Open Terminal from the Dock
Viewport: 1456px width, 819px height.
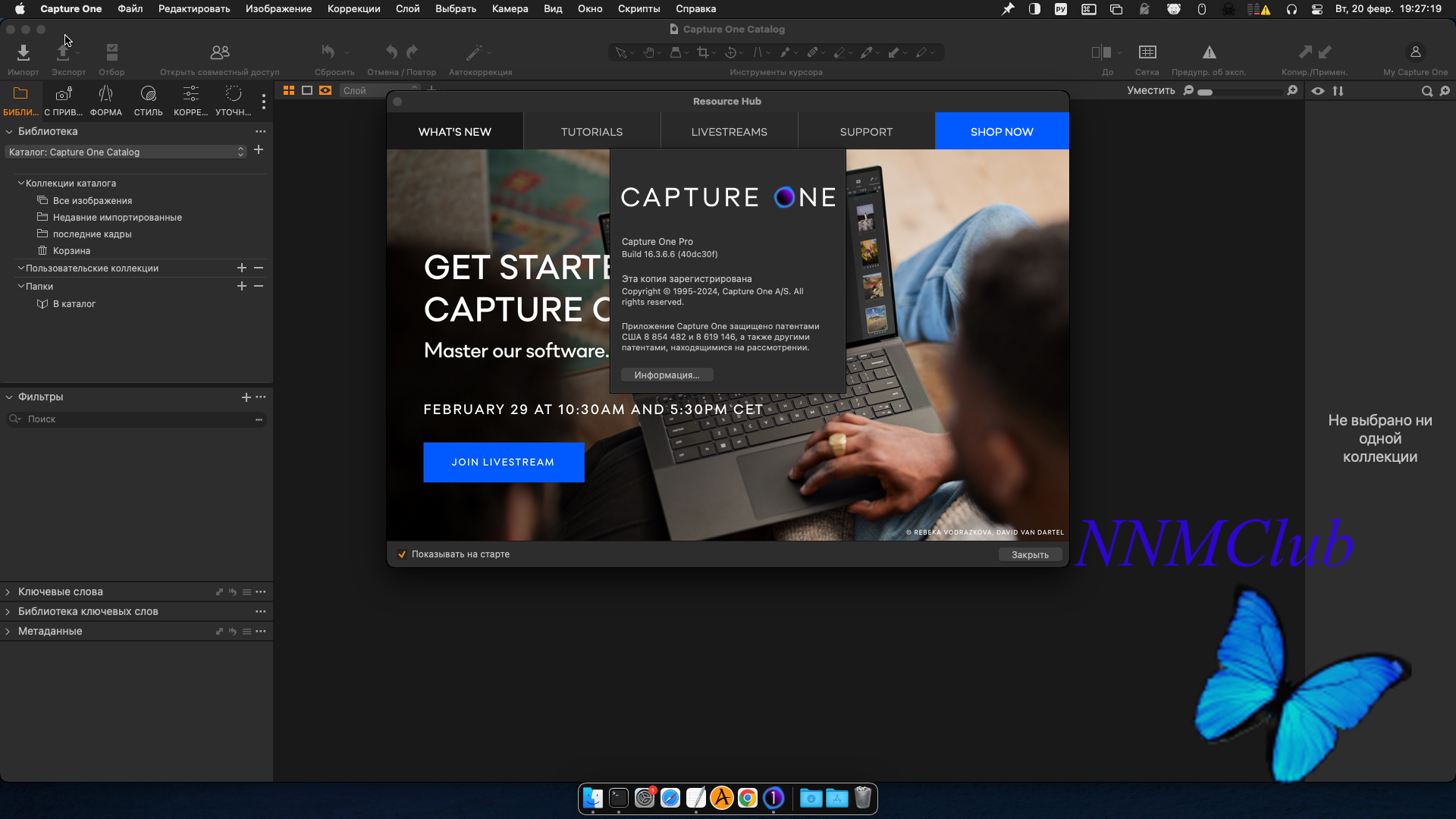coord(619,798)
